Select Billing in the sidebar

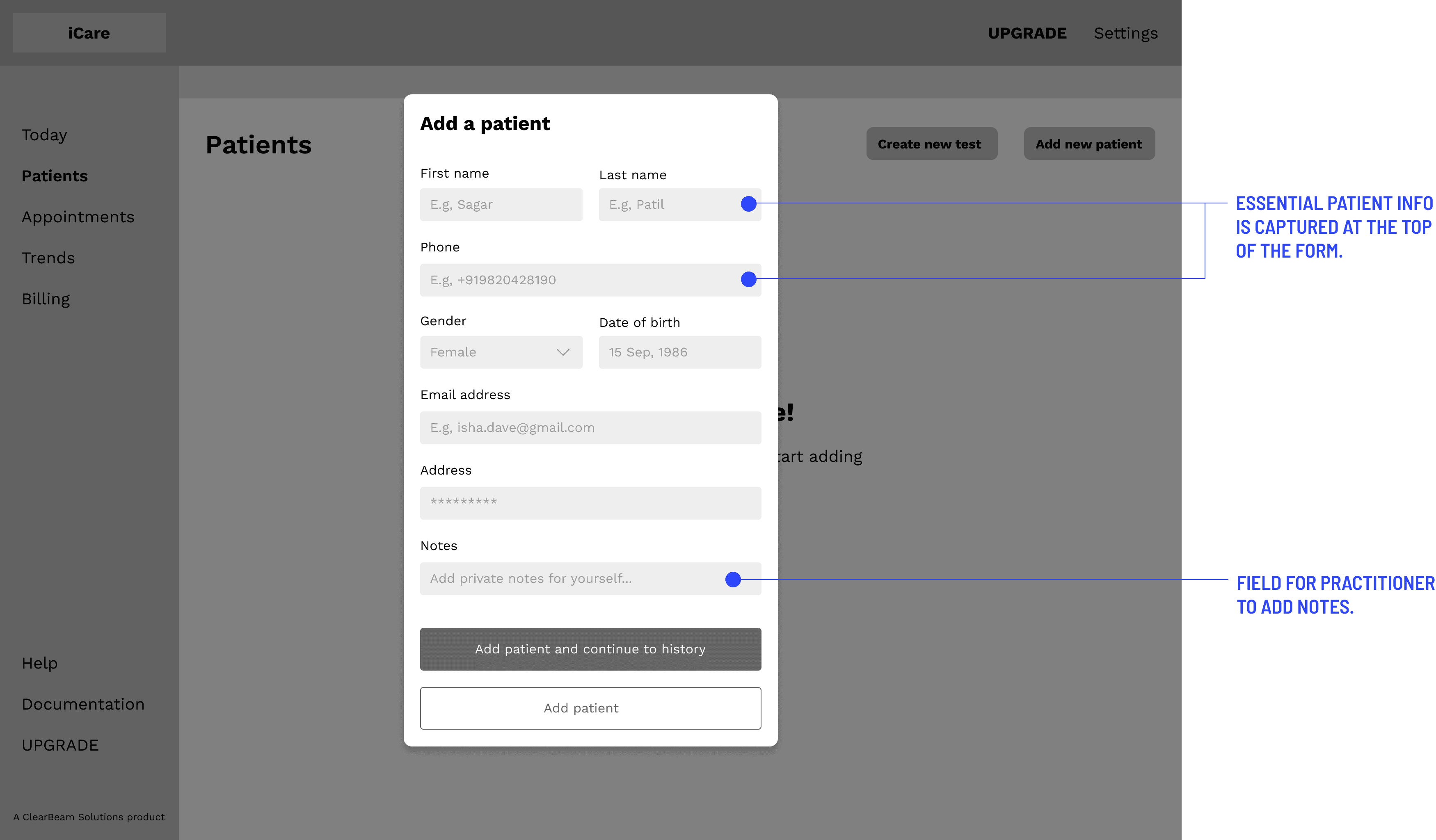tap(46, 299)
